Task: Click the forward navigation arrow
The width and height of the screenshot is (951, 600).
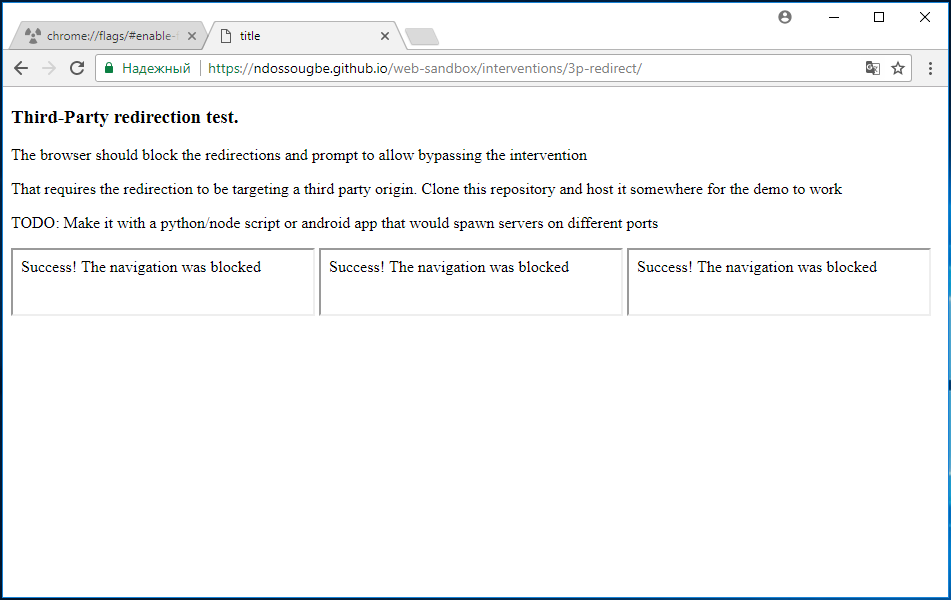Action: pyautogui.click(x=49, y=68)
